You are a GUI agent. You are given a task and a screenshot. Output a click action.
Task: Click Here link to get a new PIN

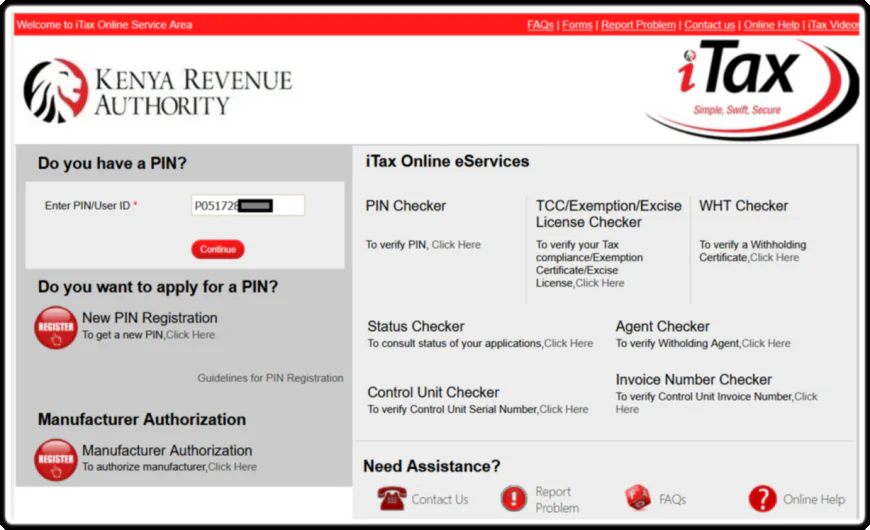[x=190, y=335]
